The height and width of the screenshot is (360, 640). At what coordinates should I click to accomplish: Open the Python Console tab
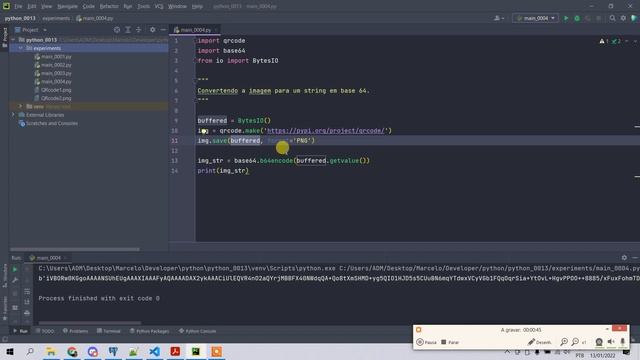tap(198, 331)
